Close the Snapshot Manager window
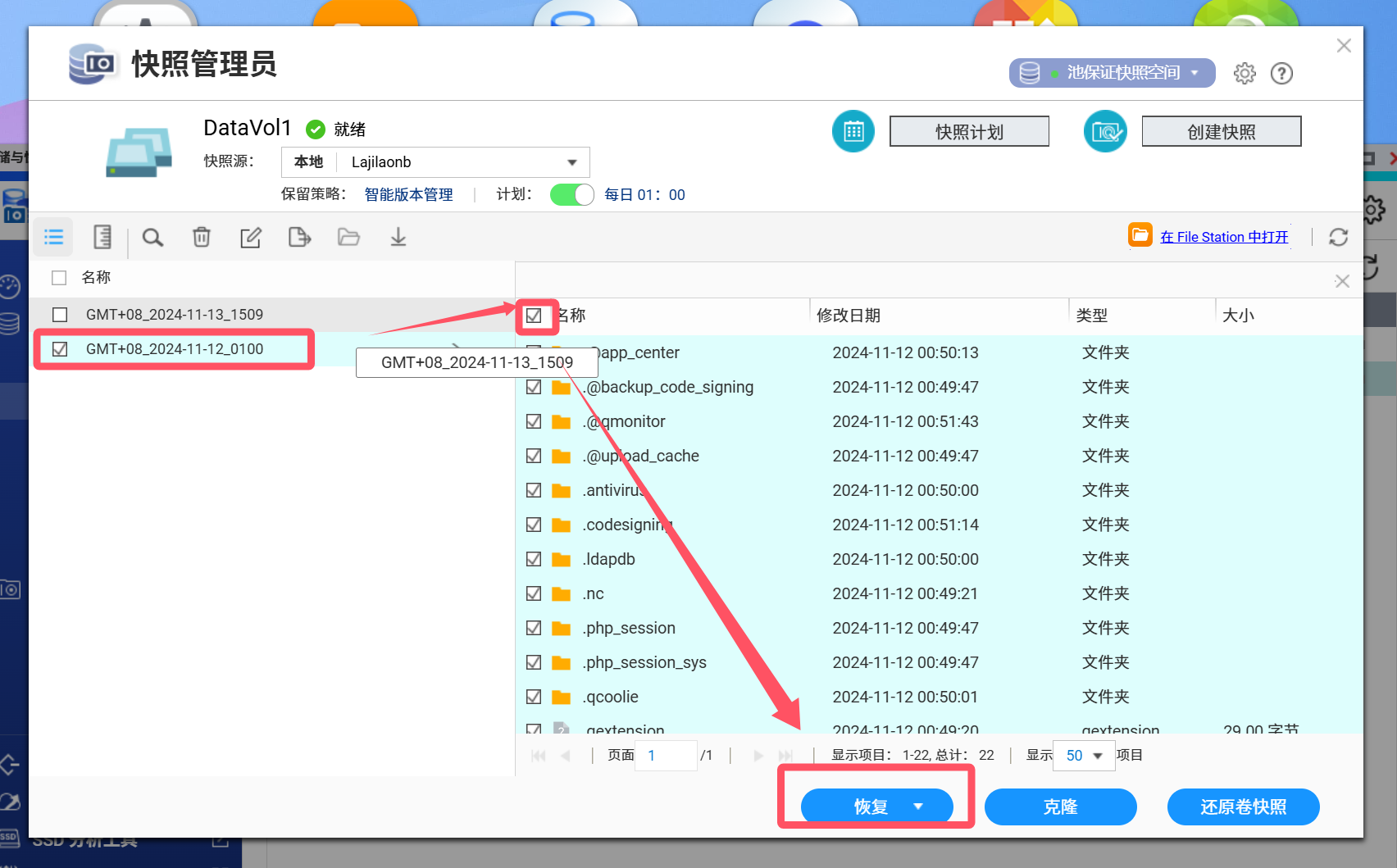This screenshot has height=868, width=1397. point(1344,46)
